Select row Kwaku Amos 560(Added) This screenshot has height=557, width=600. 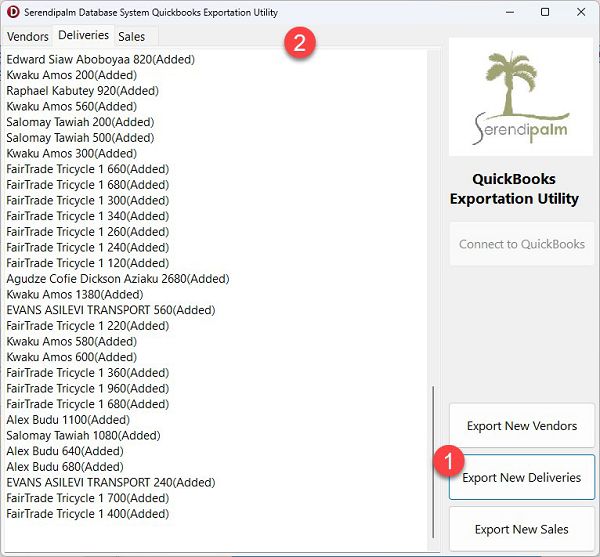click(72, 106)
